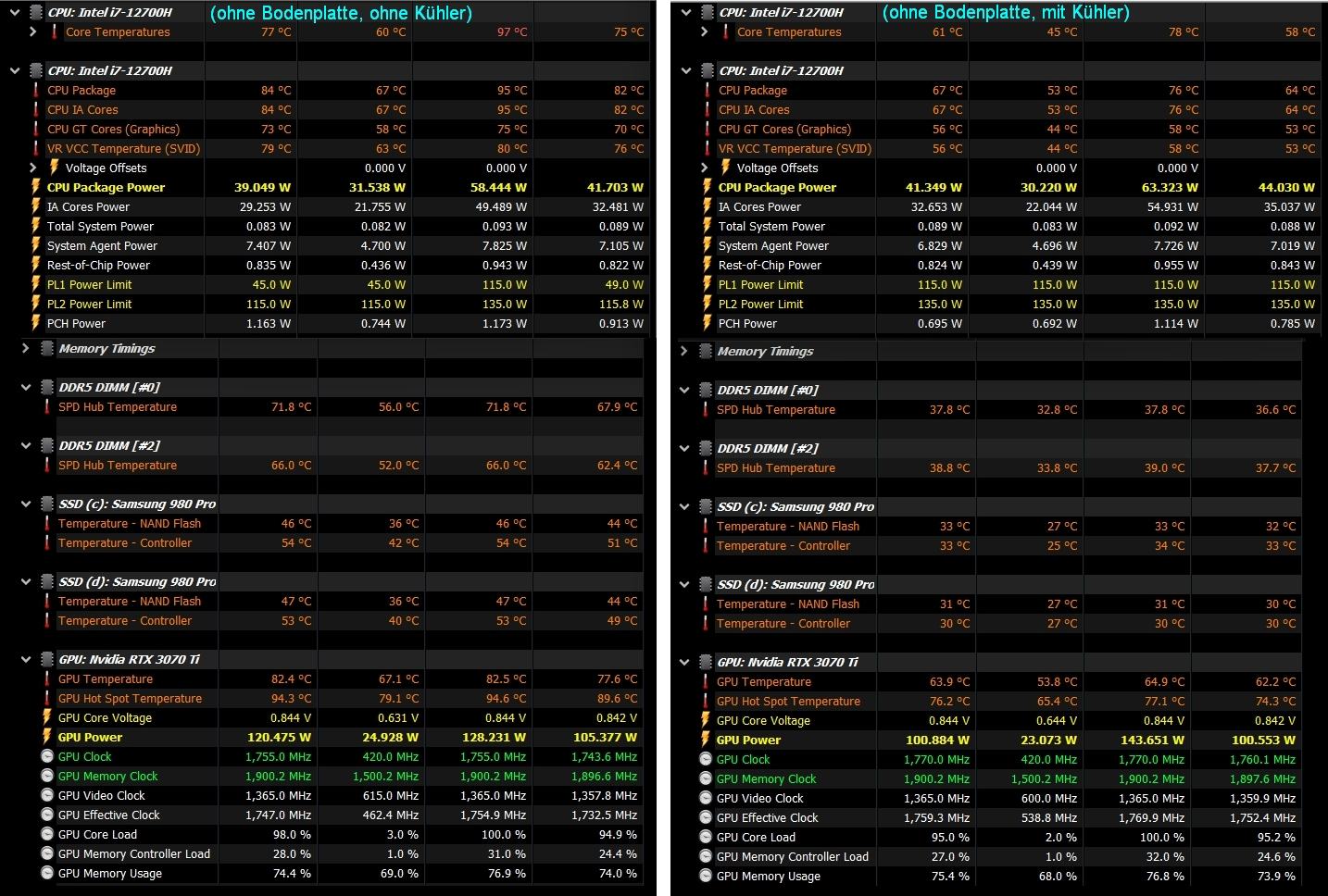This screenshot has height=896, width=1328.
Task: Expand Voltage Offsets arrow in right panel
Action: [704, 168]
